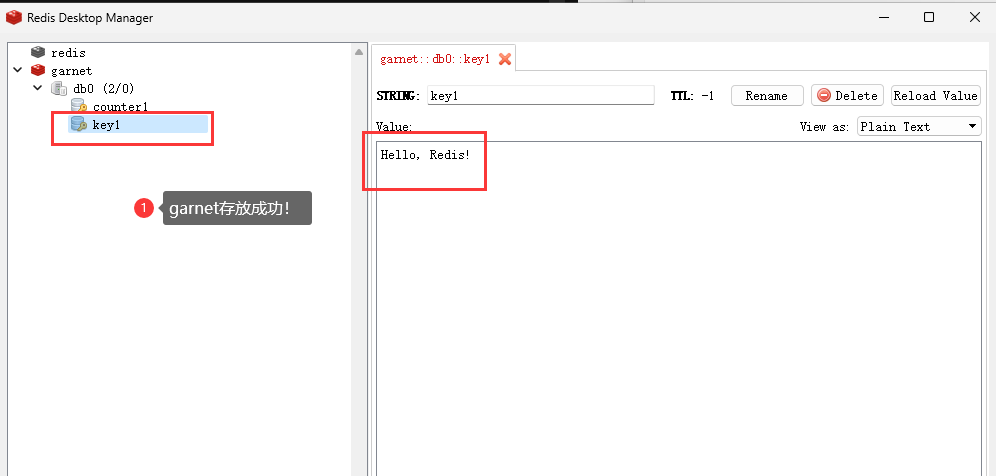This screenshot has width=996, height=476.
Task: Click the db0 database icon
Action: (58, 88)
